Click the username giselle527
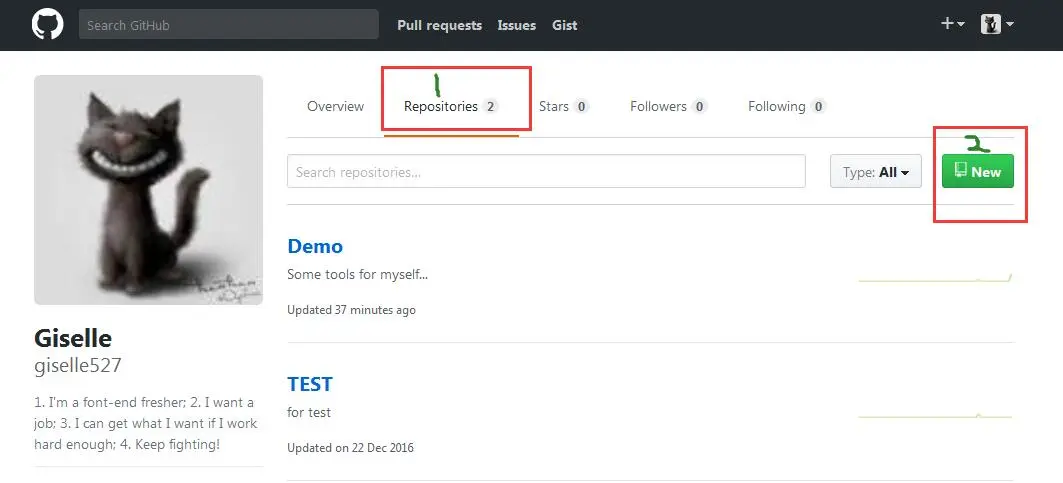The height and width of the screenshot is (483, 1063). point(77,366)
